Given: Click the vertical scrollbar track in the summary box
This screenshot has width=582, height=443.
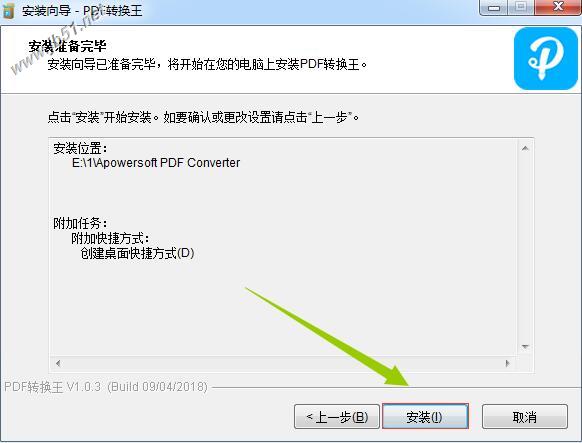Looking at the screenshot, I should coord(525,247).
